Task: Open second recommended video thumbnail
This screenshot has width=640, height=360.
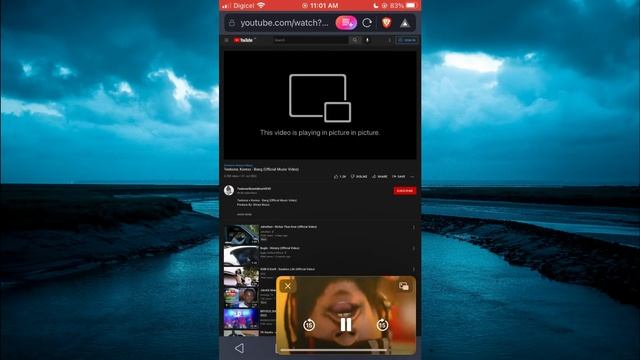Action: tap(241, 256)
